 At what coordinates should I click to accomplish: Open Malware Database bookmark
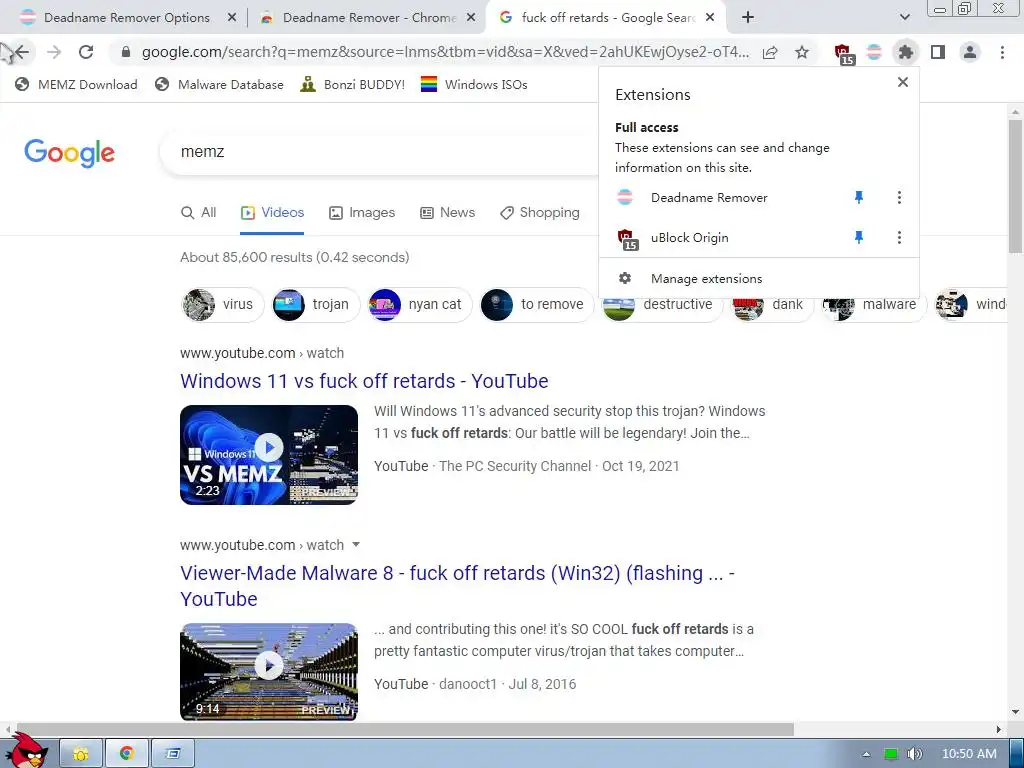click(x=219, y=84)
